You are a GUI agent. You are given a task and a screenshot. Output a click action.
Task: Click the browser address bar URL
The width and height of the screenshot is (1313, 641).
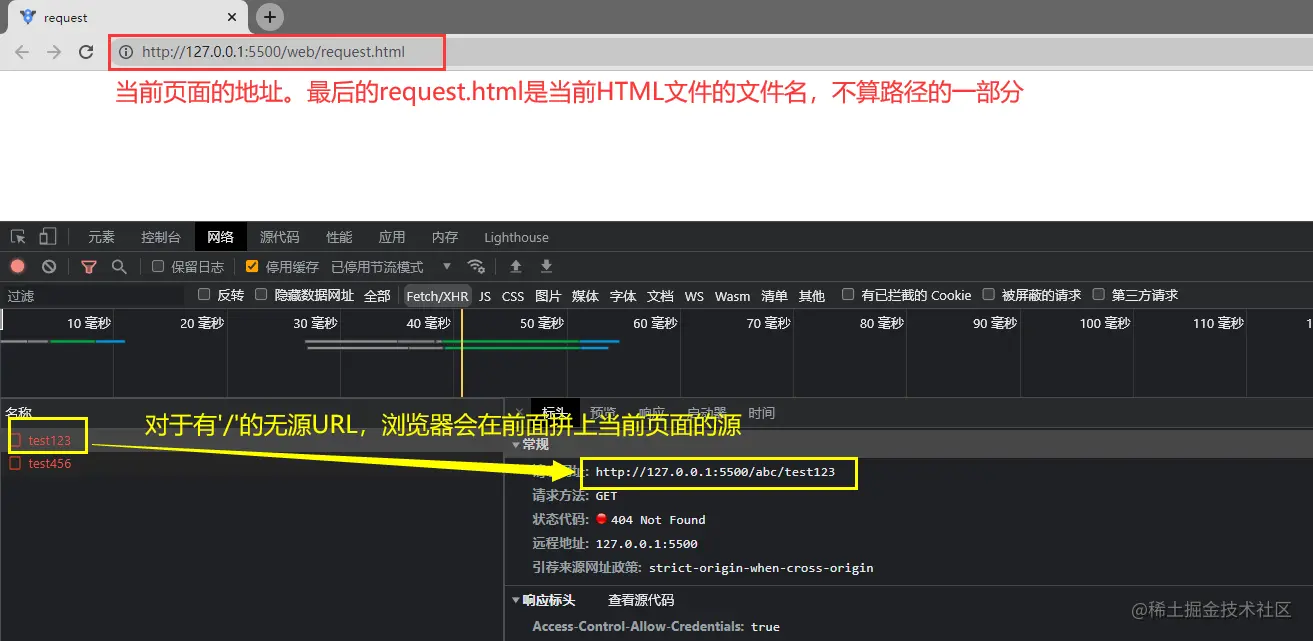click(x=273, y=52)
